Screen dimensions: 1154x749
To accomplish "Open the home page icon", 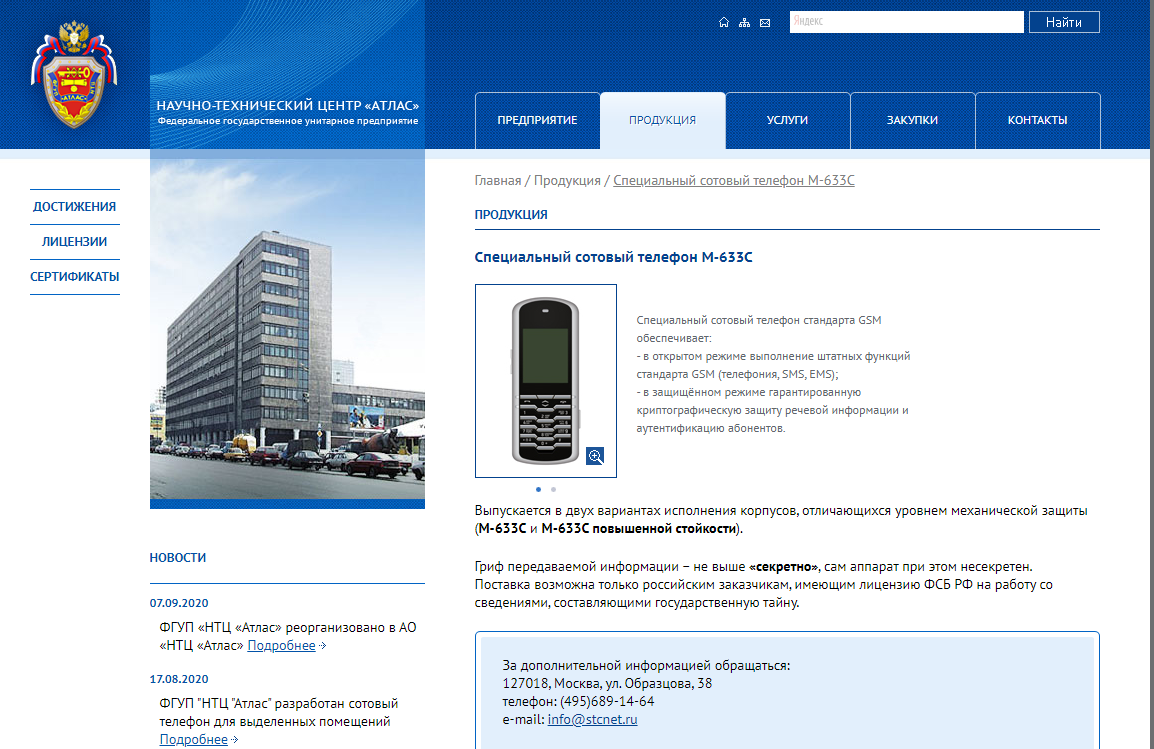I will 723,23.
